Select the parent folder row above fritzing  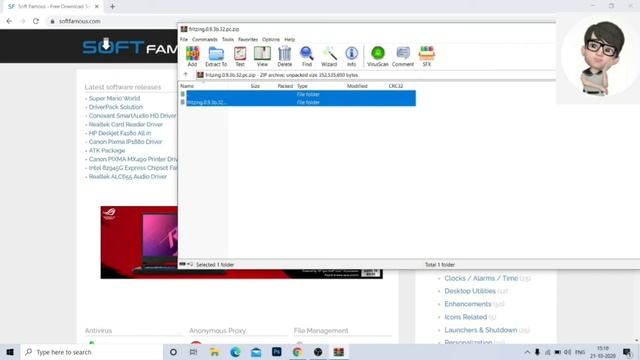[298, 94]
